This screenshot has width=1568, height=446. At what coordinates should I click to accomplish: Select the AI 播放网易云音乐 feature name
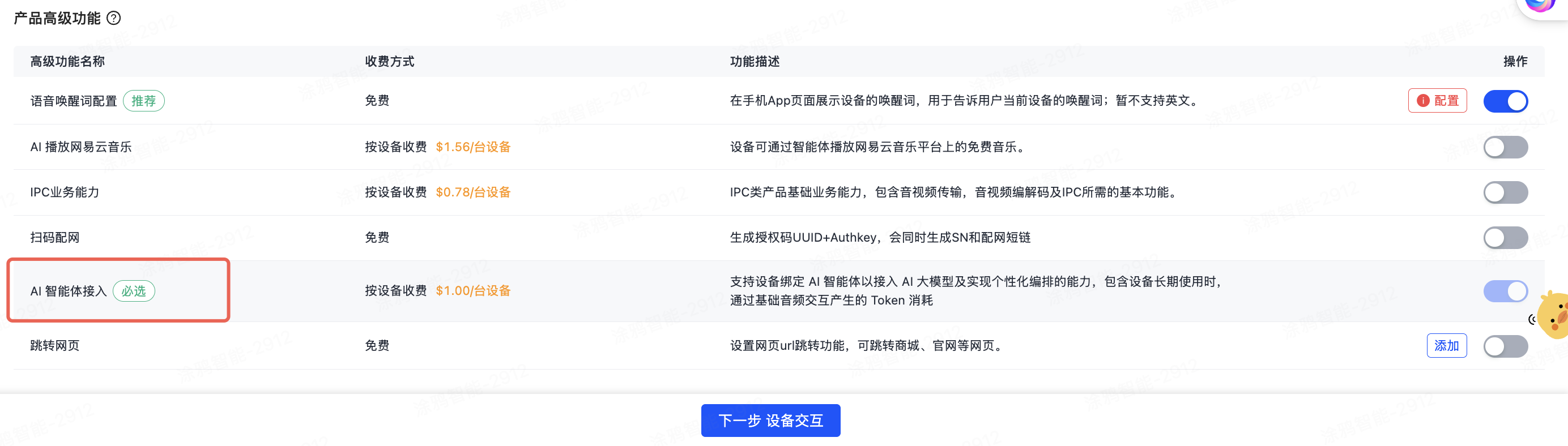[x=81, y=147]
